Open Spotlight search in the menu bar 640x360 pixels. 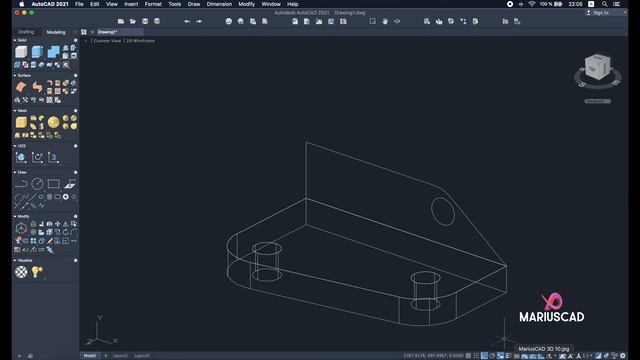(604, 4)
